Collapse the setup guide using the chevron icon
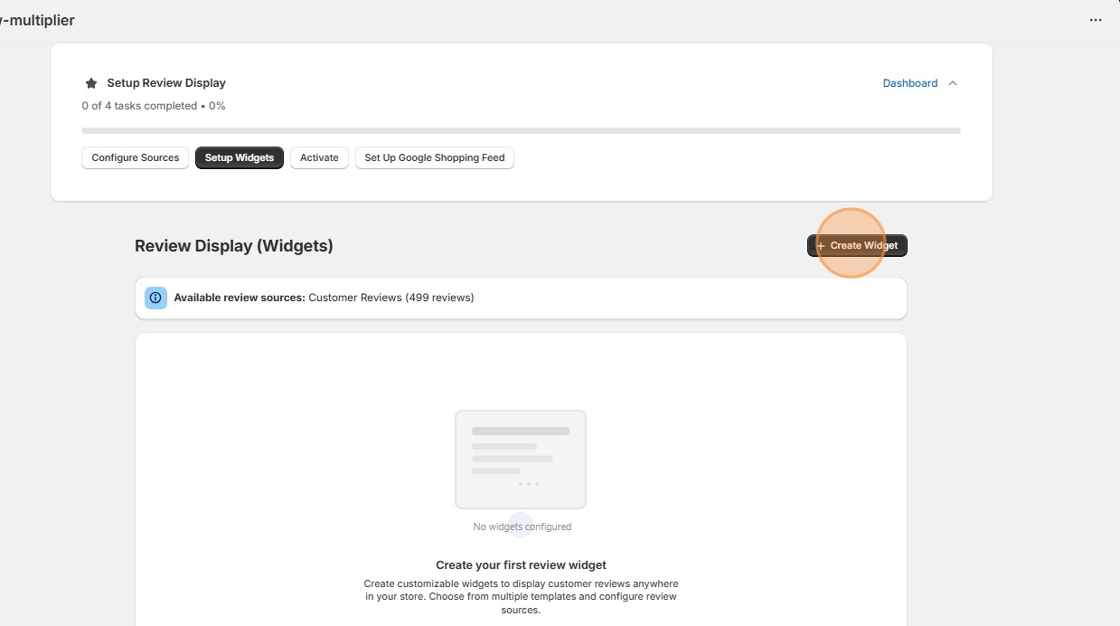The height and width of the screenshot is (626, 1120). tap(953, 83)
